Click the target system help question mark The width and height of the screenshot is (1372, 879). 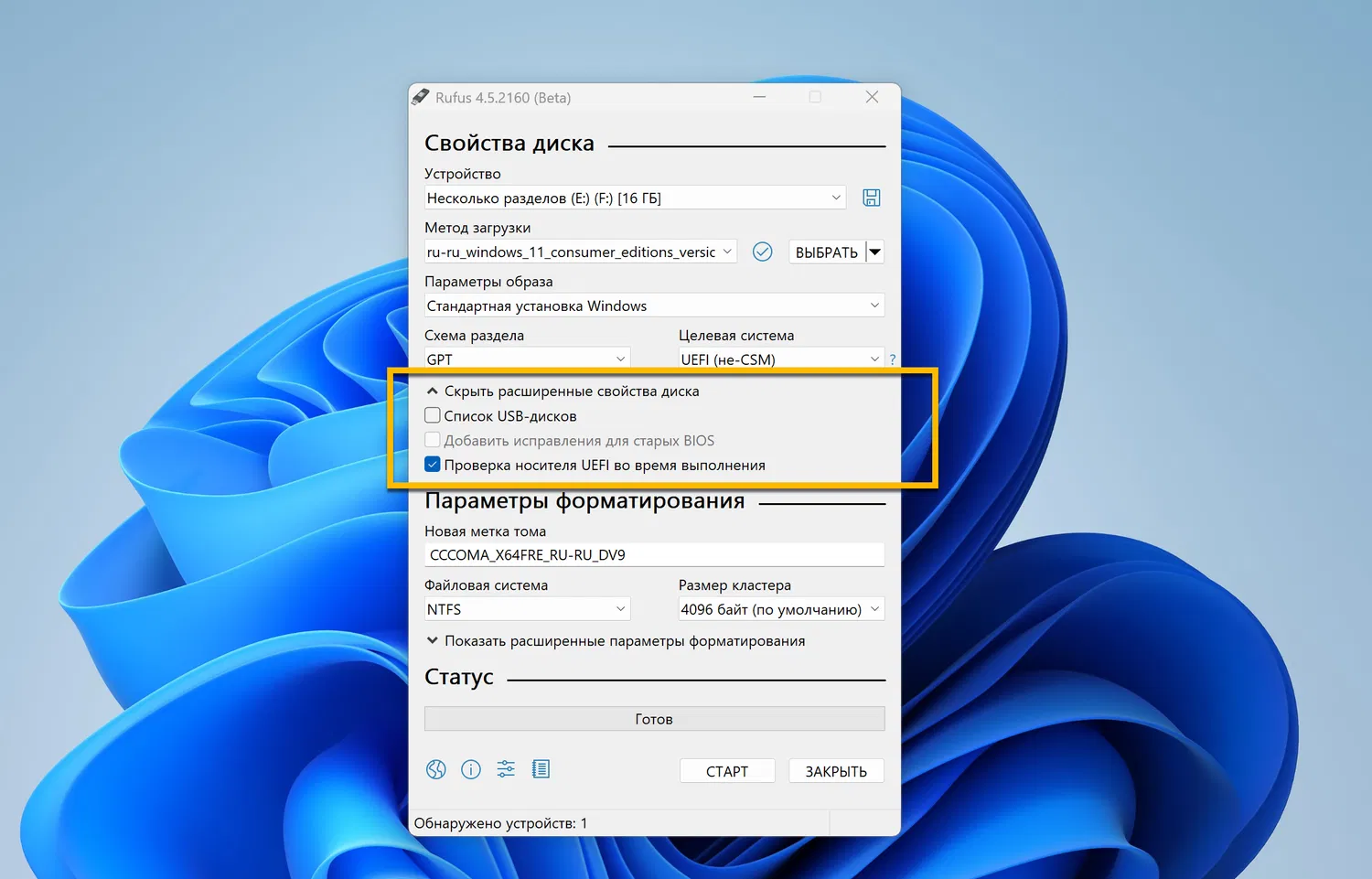coord(893,359)
